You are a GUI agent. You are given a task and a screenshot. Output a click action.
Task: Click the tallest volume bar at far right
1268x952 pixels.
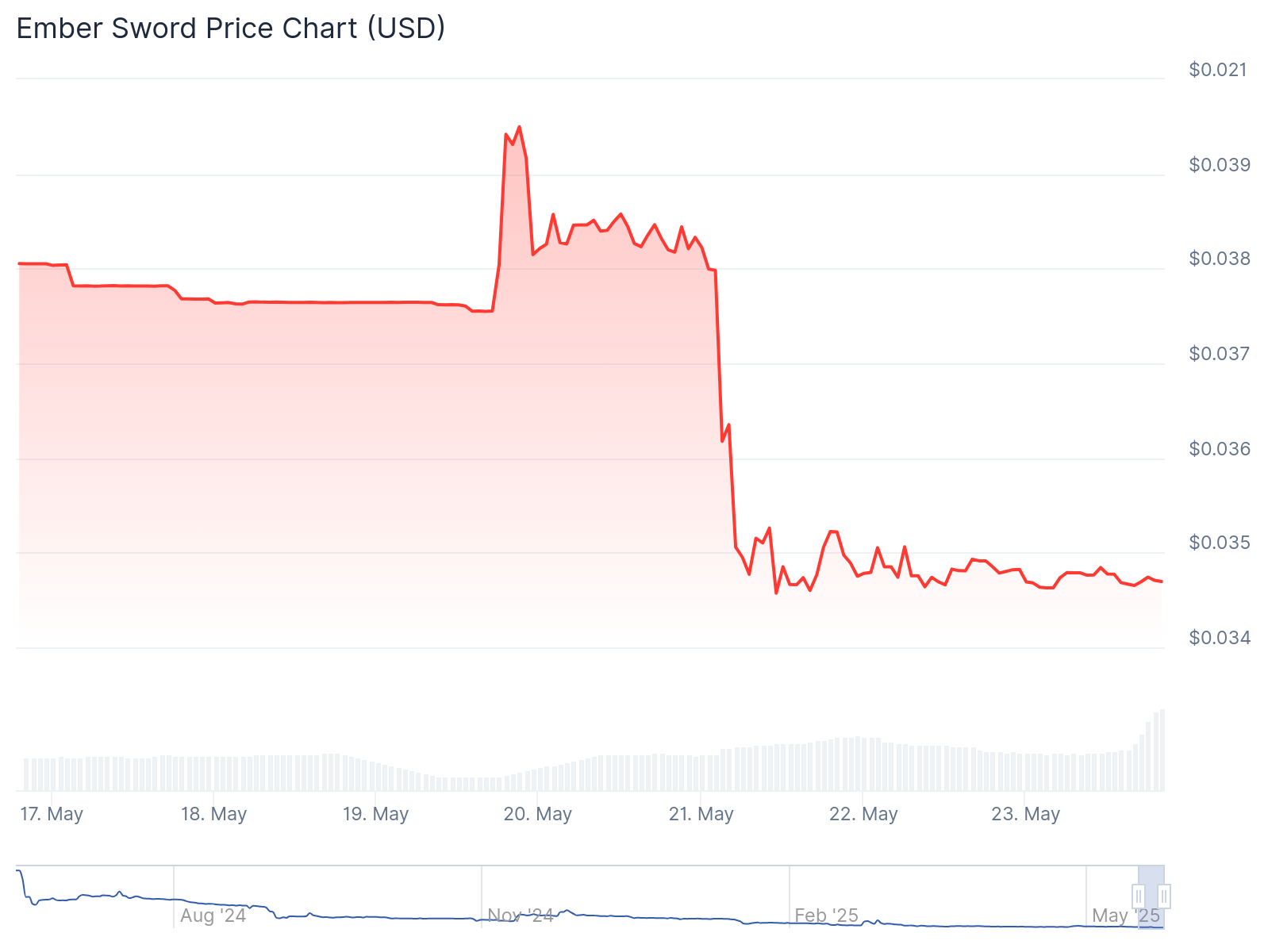tap(1162, 750)
